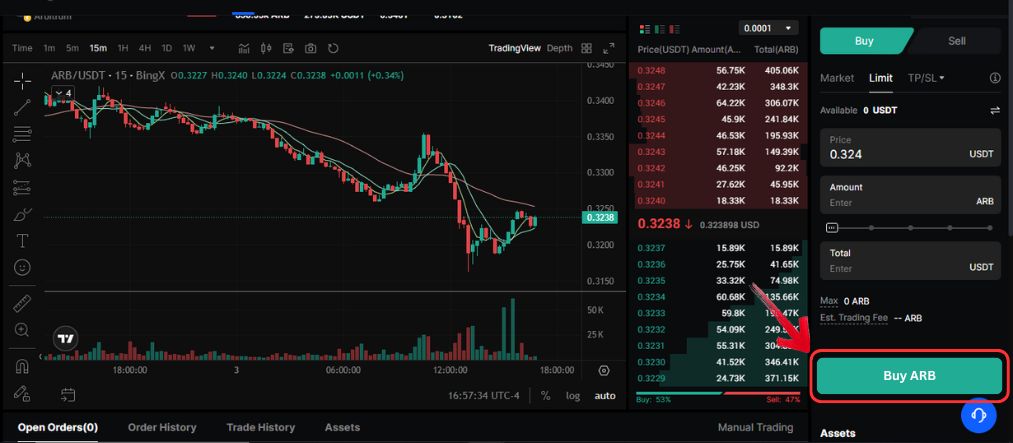Switch to Sell side

click(x=957, y=41)
